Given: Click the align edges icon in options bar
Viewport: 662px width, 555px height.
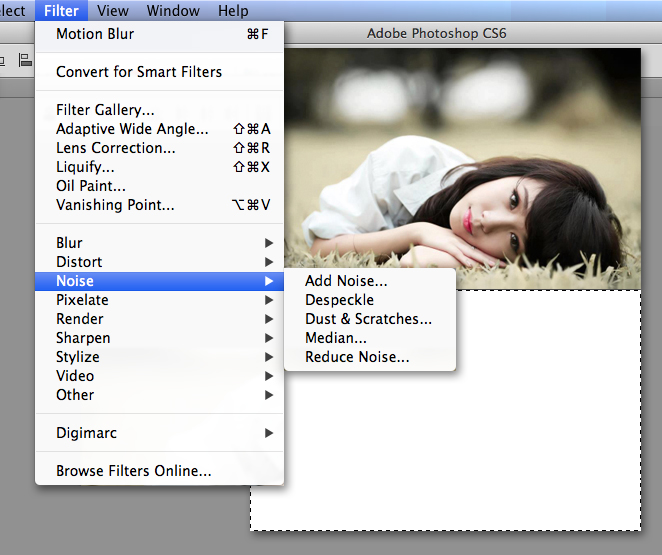Looking at the screenshot, I should (x=24, y=60).
